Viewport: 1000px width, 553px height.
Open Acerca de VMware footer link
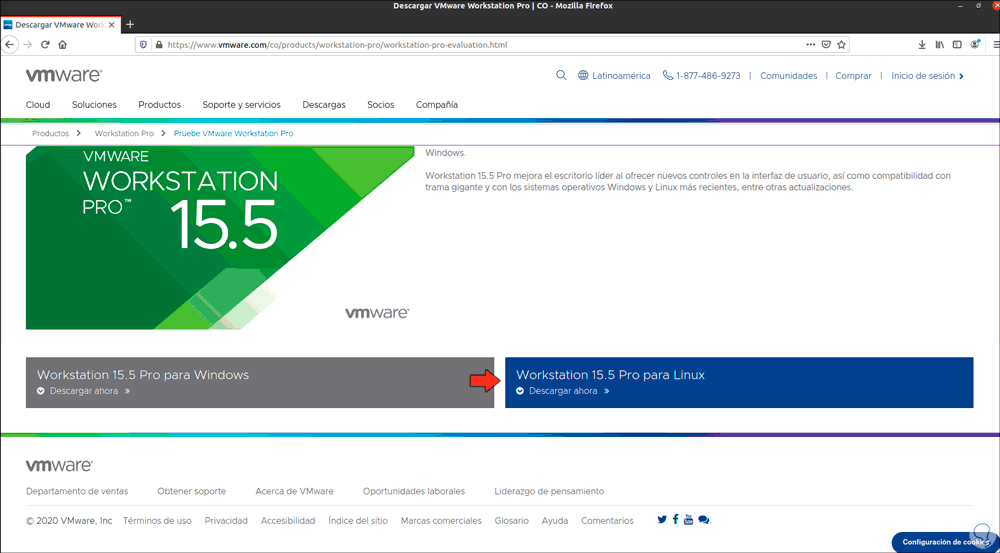tap(294, 491)
